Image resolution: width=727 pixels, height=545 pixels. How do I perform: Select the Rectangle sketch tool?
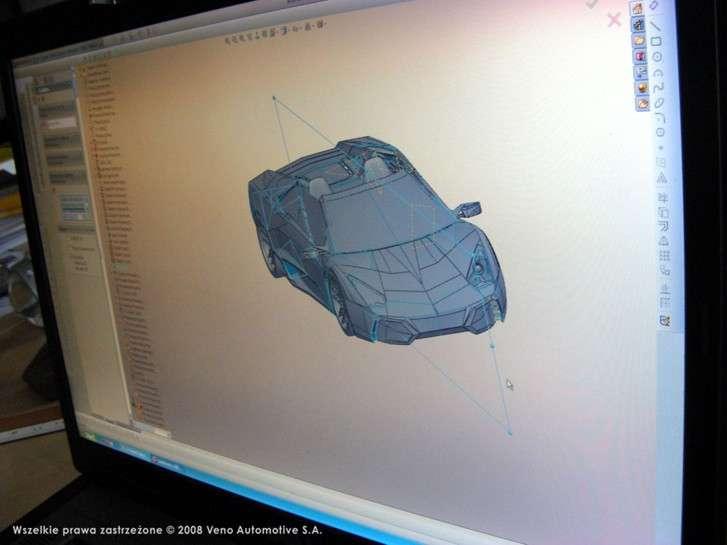(x=656, y=41)
